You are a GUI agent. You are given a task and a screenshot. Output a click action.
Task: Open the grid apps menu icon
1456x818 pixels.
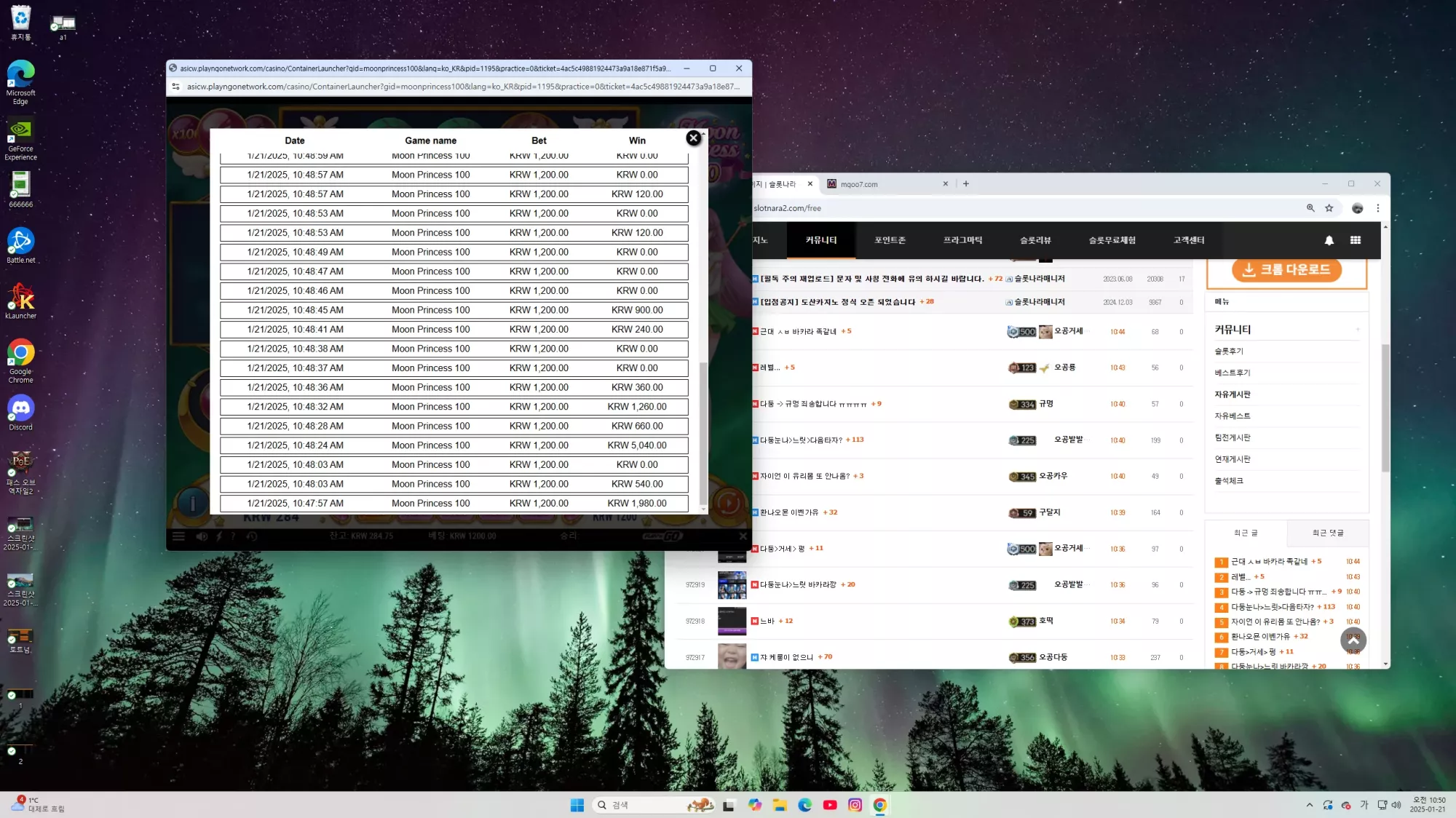tap(1356, 240)
